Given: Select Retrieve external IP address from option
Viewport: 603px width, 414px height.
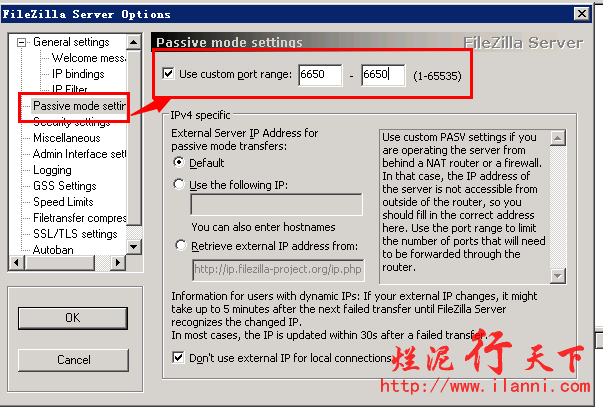Looking at the screenshot, I should click(179, 245).
